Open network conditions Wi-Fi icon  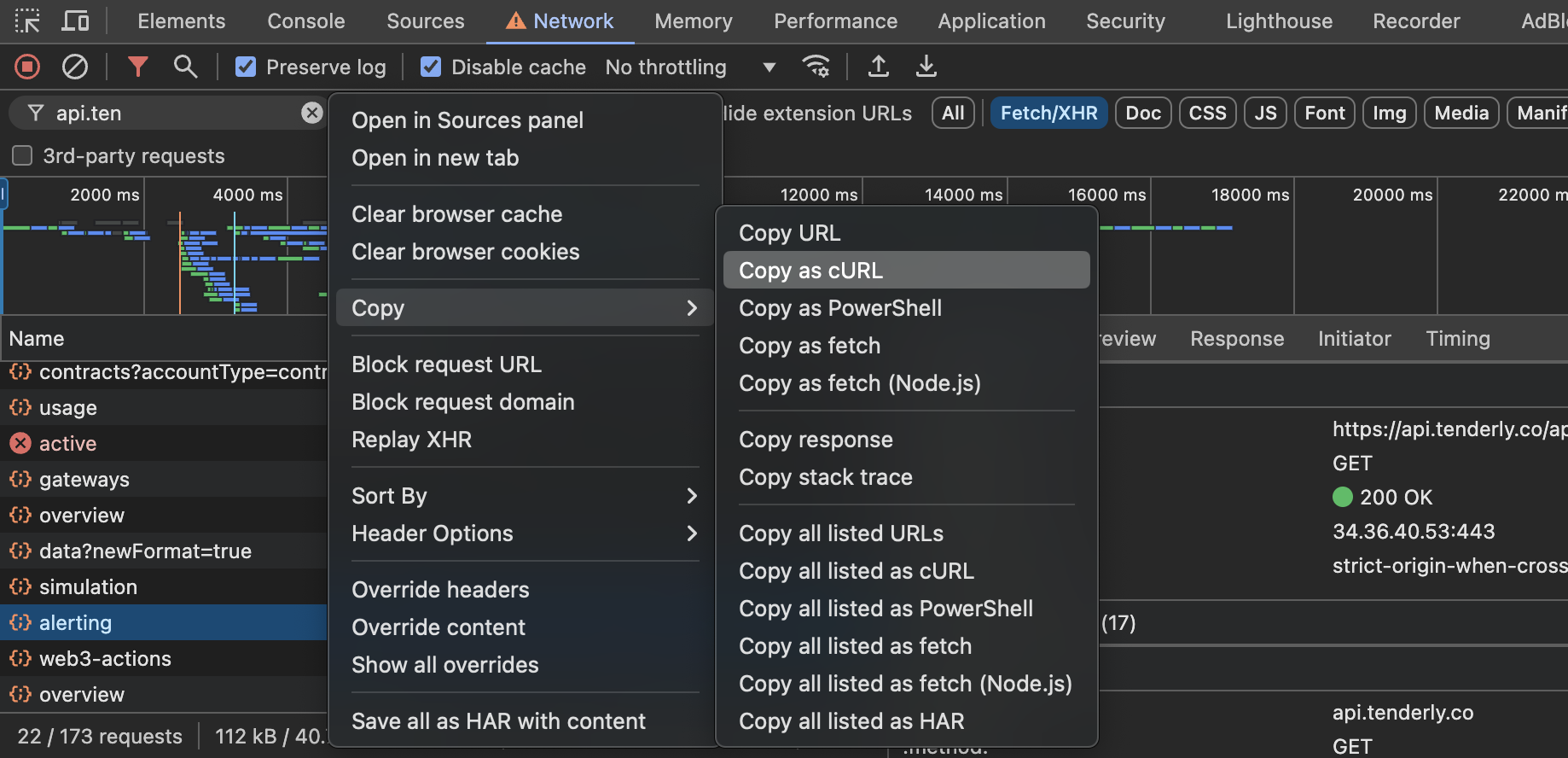point(816,67)
